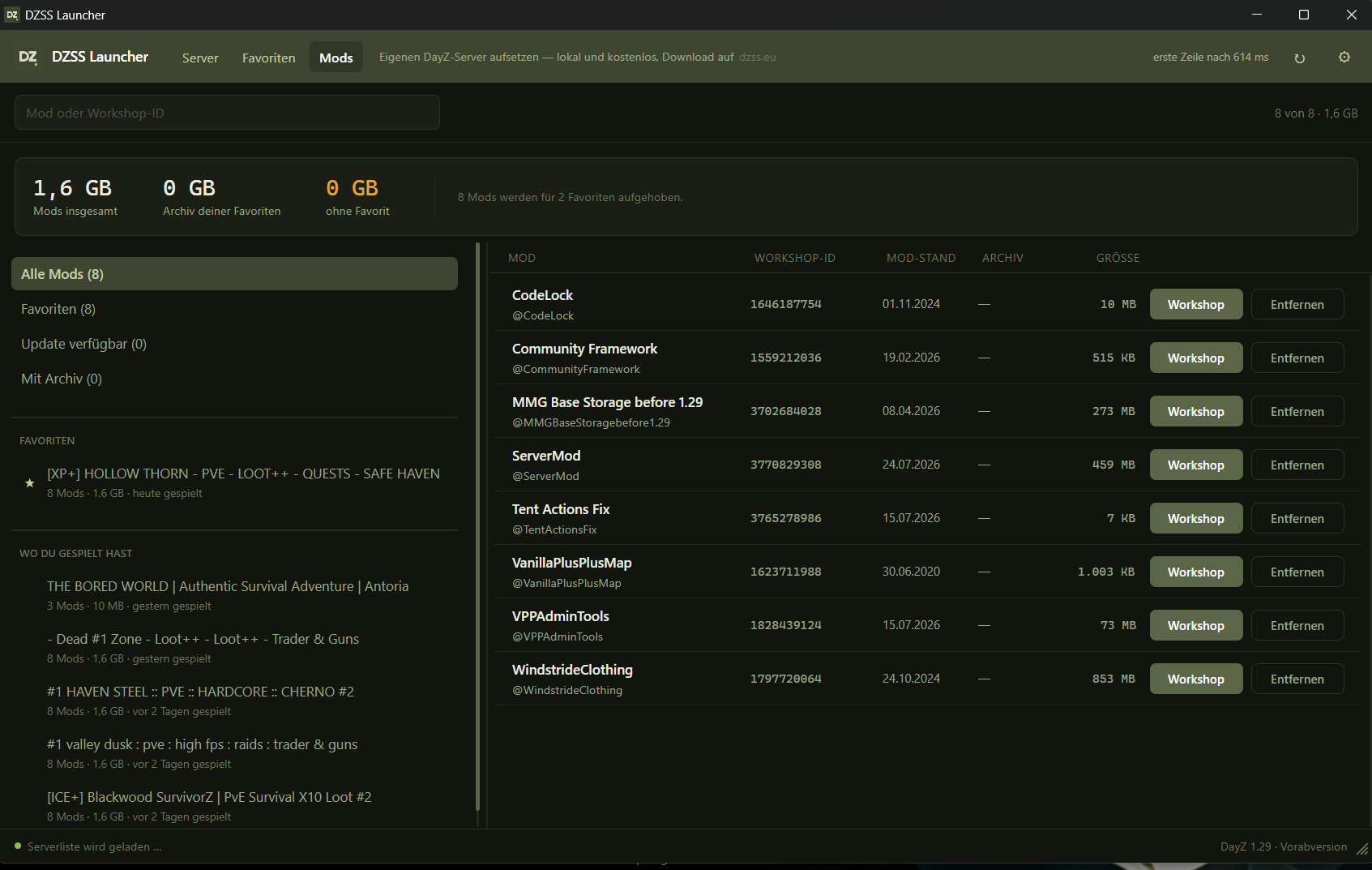Click the MOD column header

[522, 258]
